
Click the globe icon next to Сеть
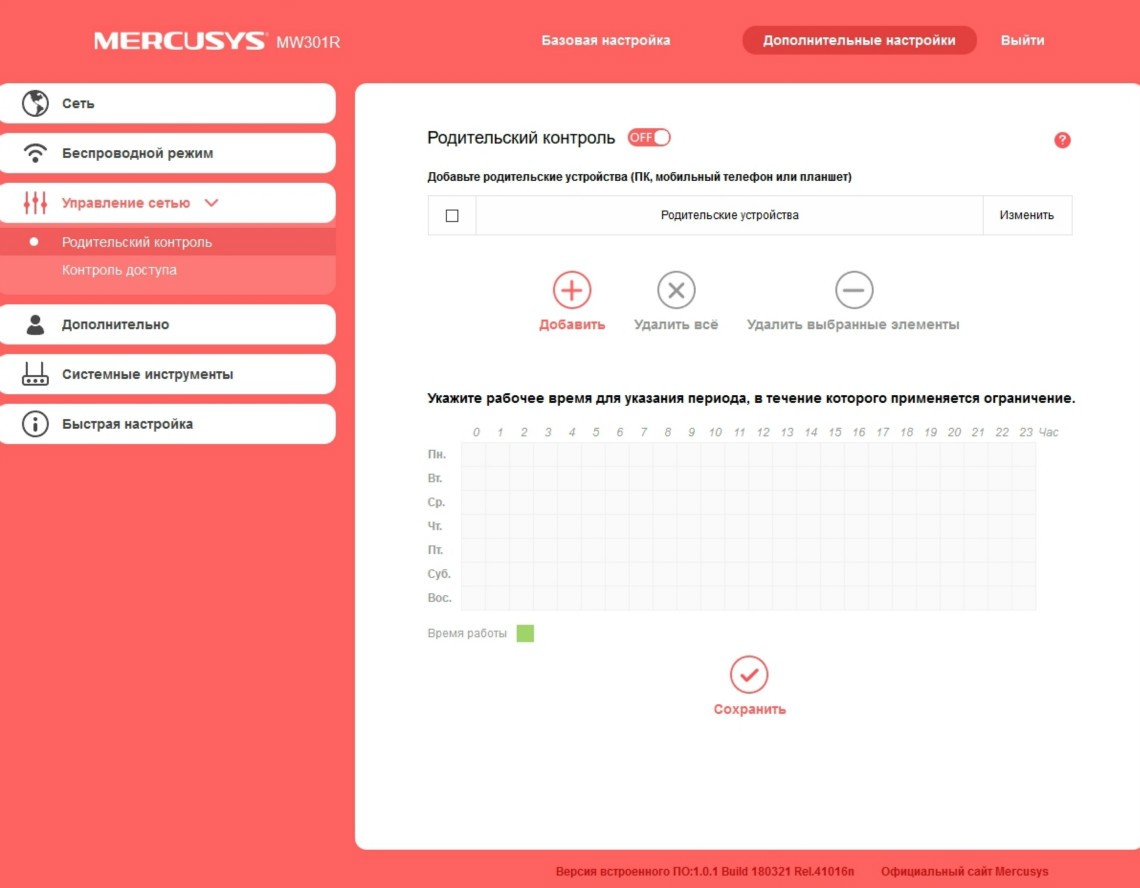(36, 103)
